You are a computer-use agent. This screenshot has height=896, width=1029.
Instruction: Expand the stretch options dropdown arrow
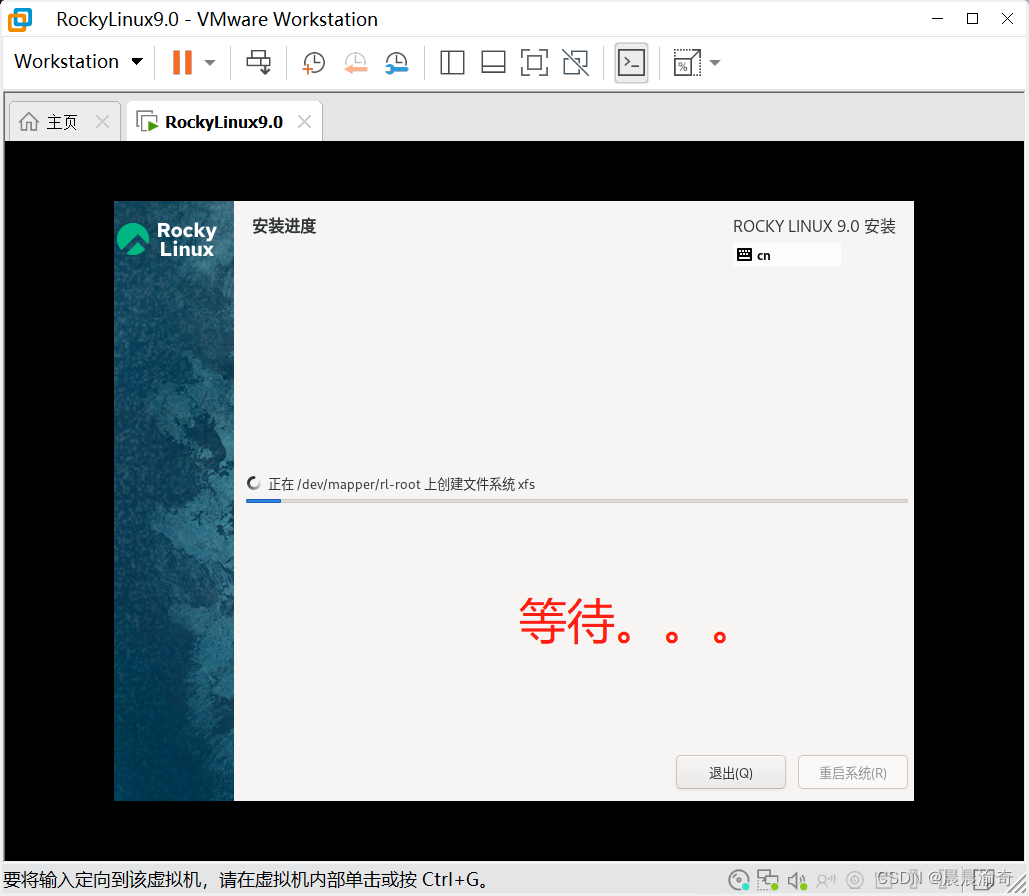click(x=715, y=63)
